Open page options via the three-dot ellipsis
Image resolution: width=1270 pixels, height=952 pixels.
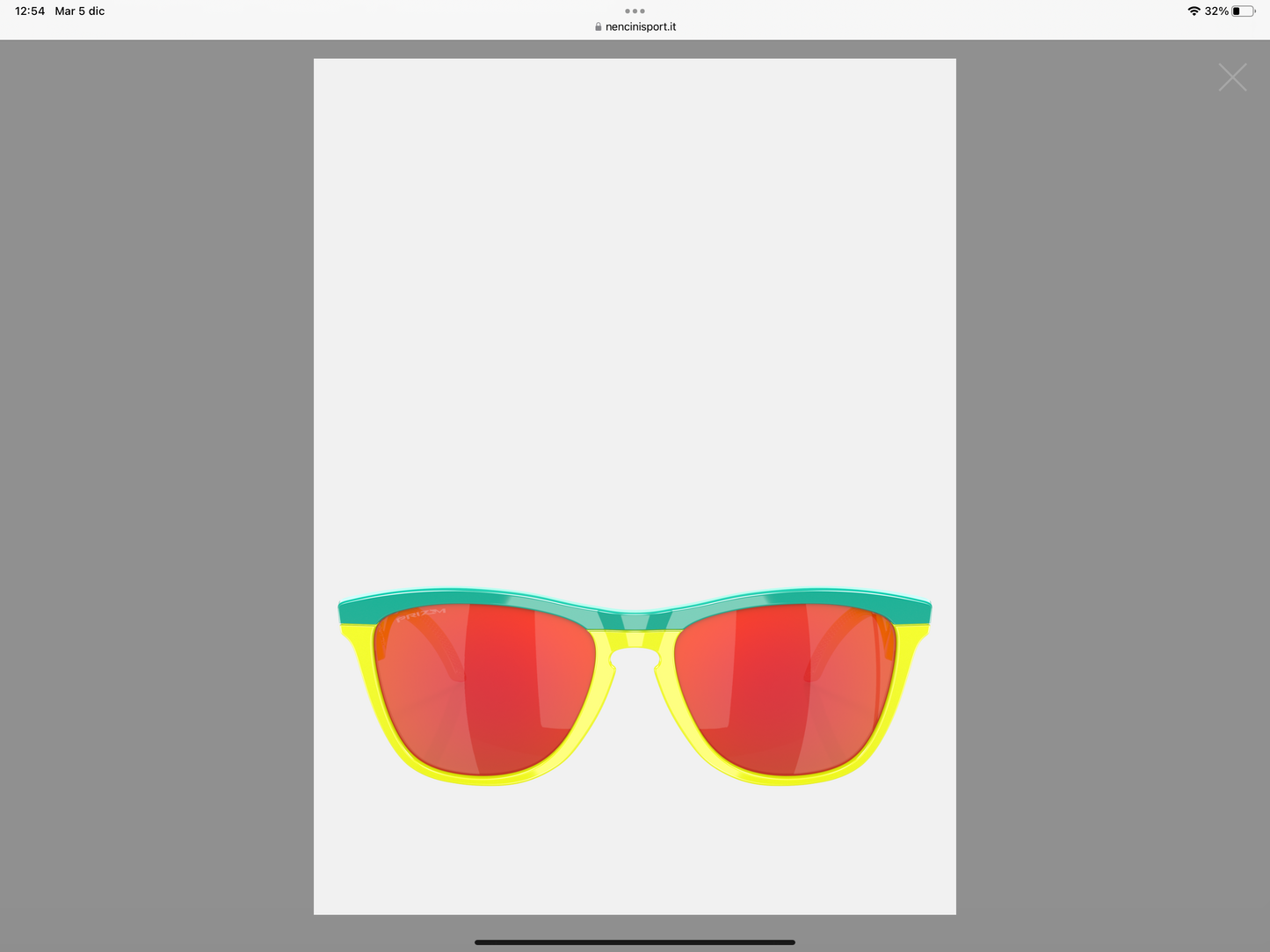(635, 11)
